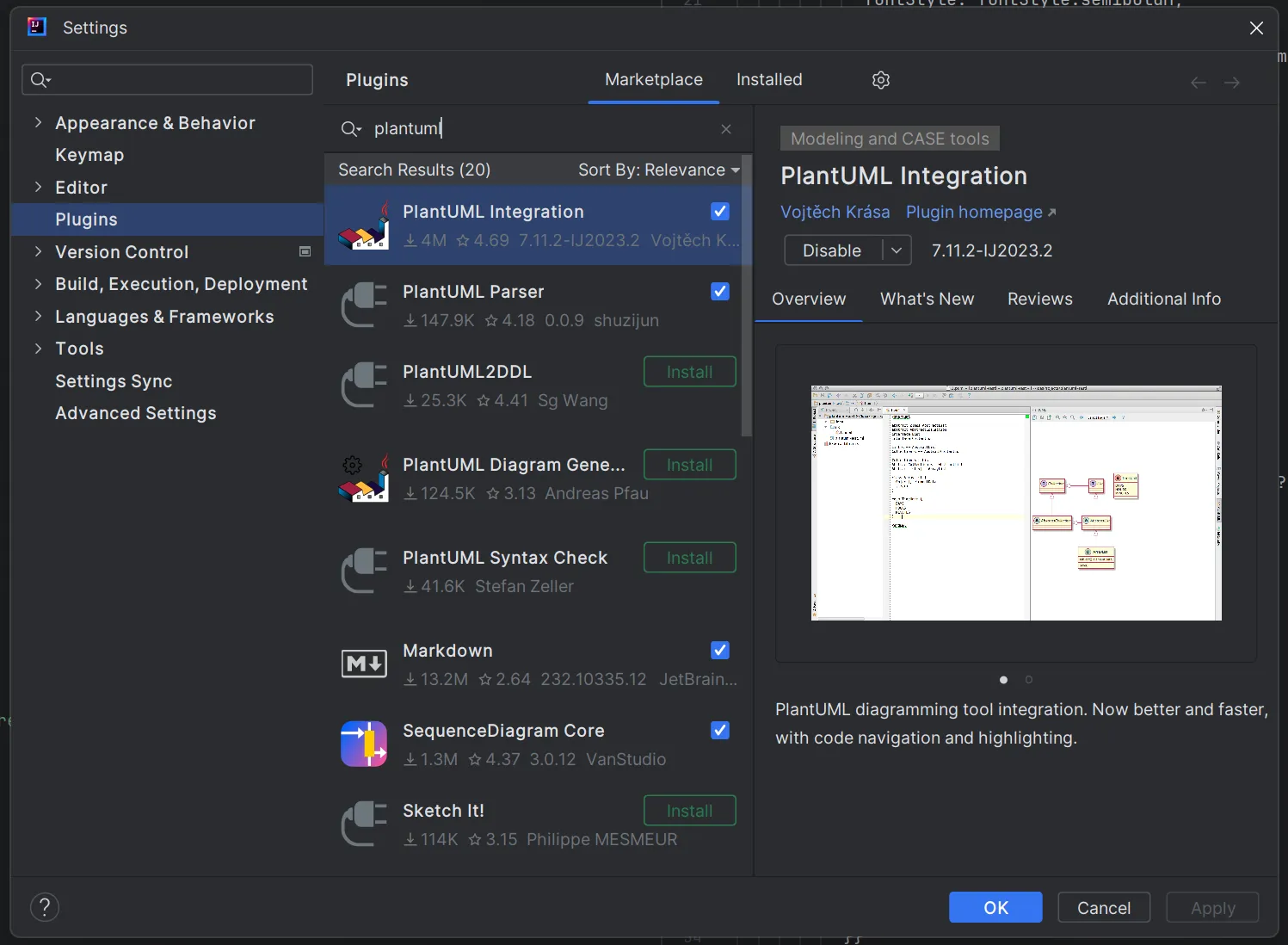1288x945 pixels.
Task: Select Plugins in settings tree
Action: (168, 219)
